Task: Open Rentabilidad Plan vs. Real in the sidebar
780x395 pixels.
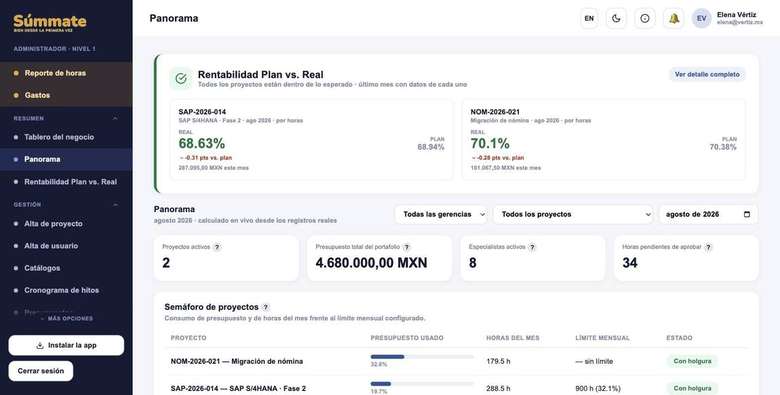Action: (66, 182)
